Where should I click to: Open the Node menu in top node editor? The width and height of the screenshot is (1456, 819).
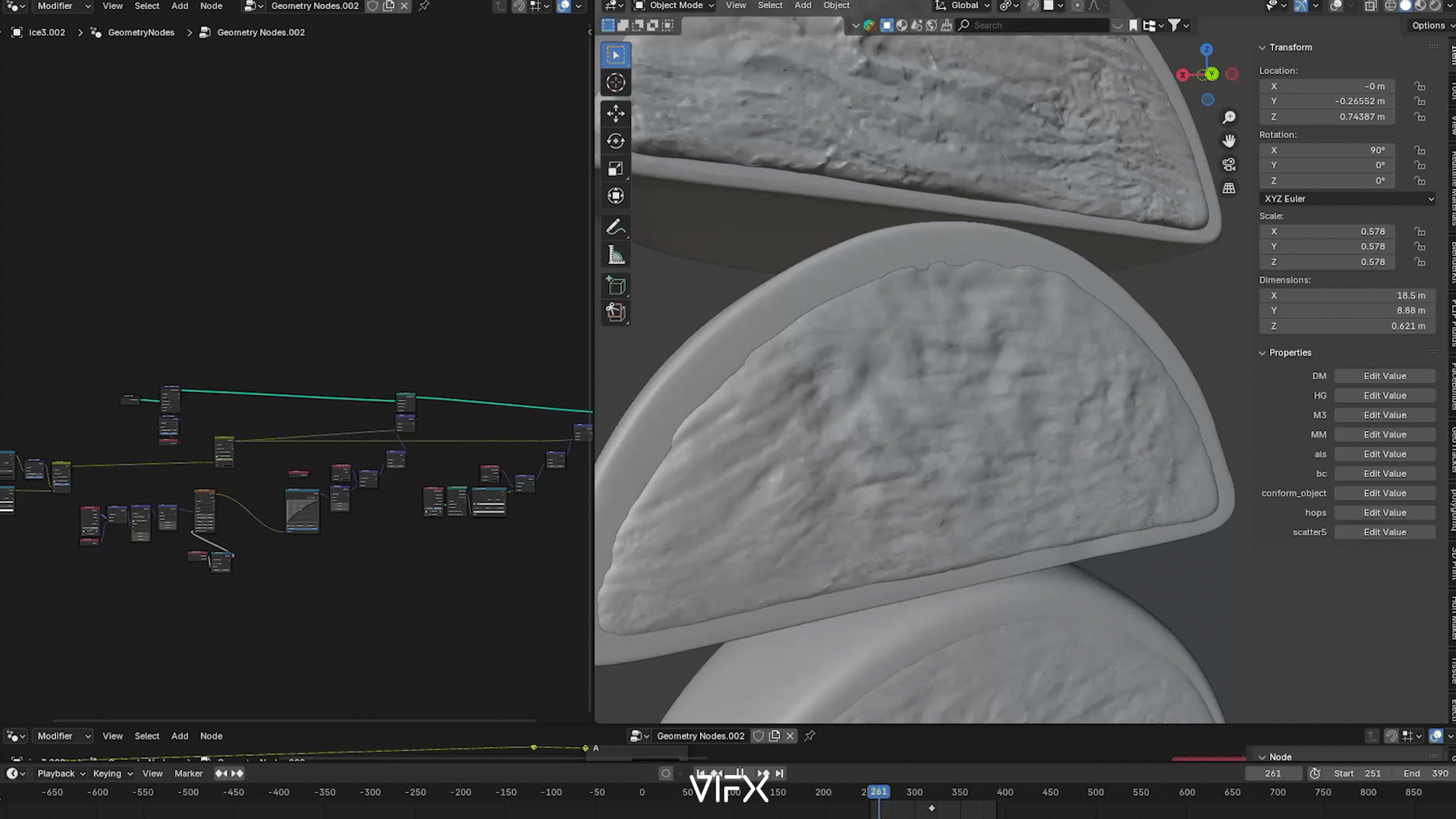[211, 6]
